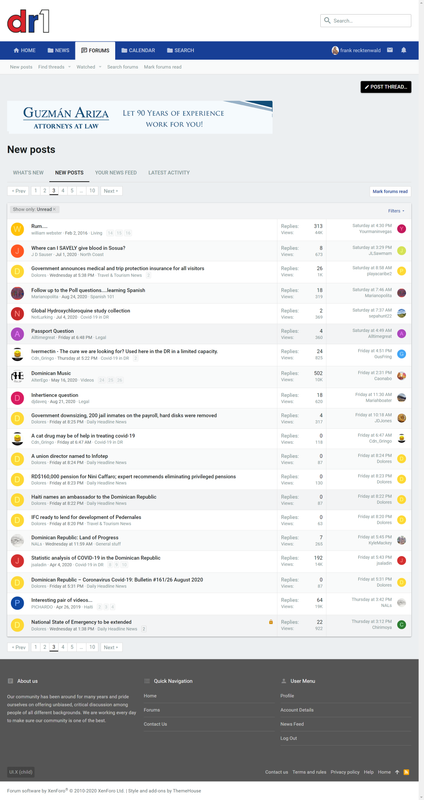
Task: Click the footer back-to-top arrow icon
Action: coord(397,772)
